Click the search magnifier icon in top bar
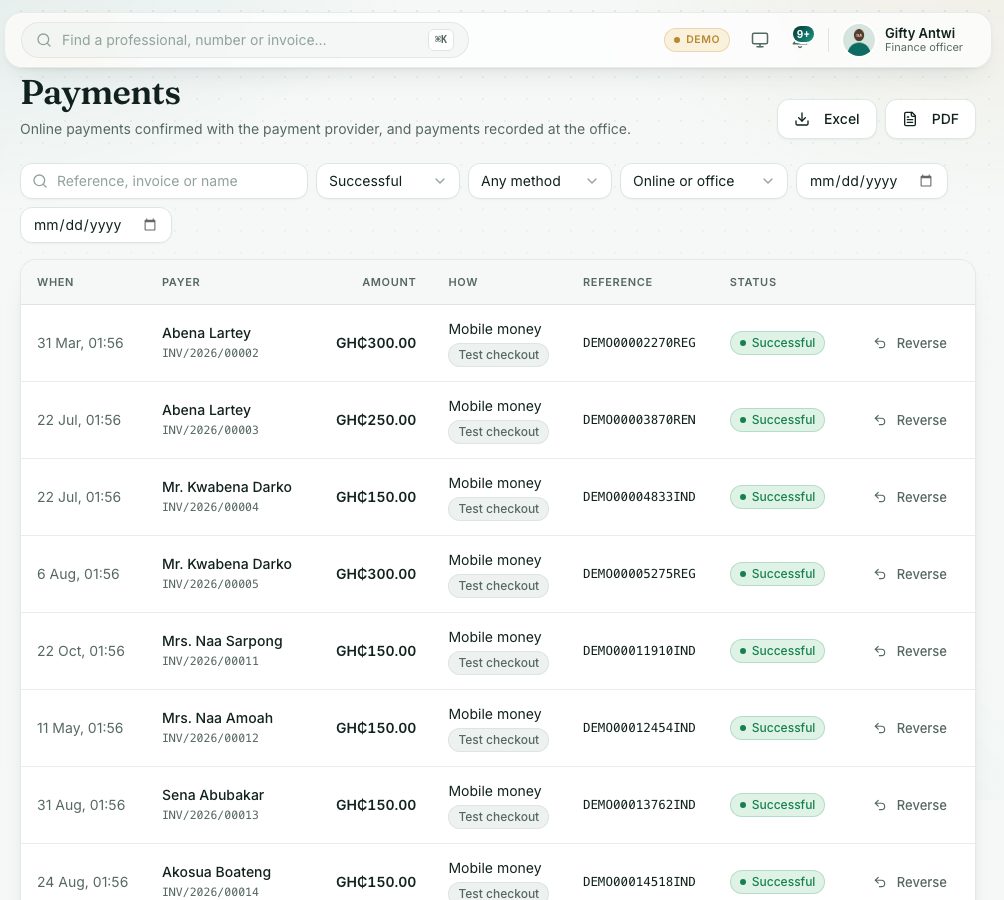 (x=44, y=40)
